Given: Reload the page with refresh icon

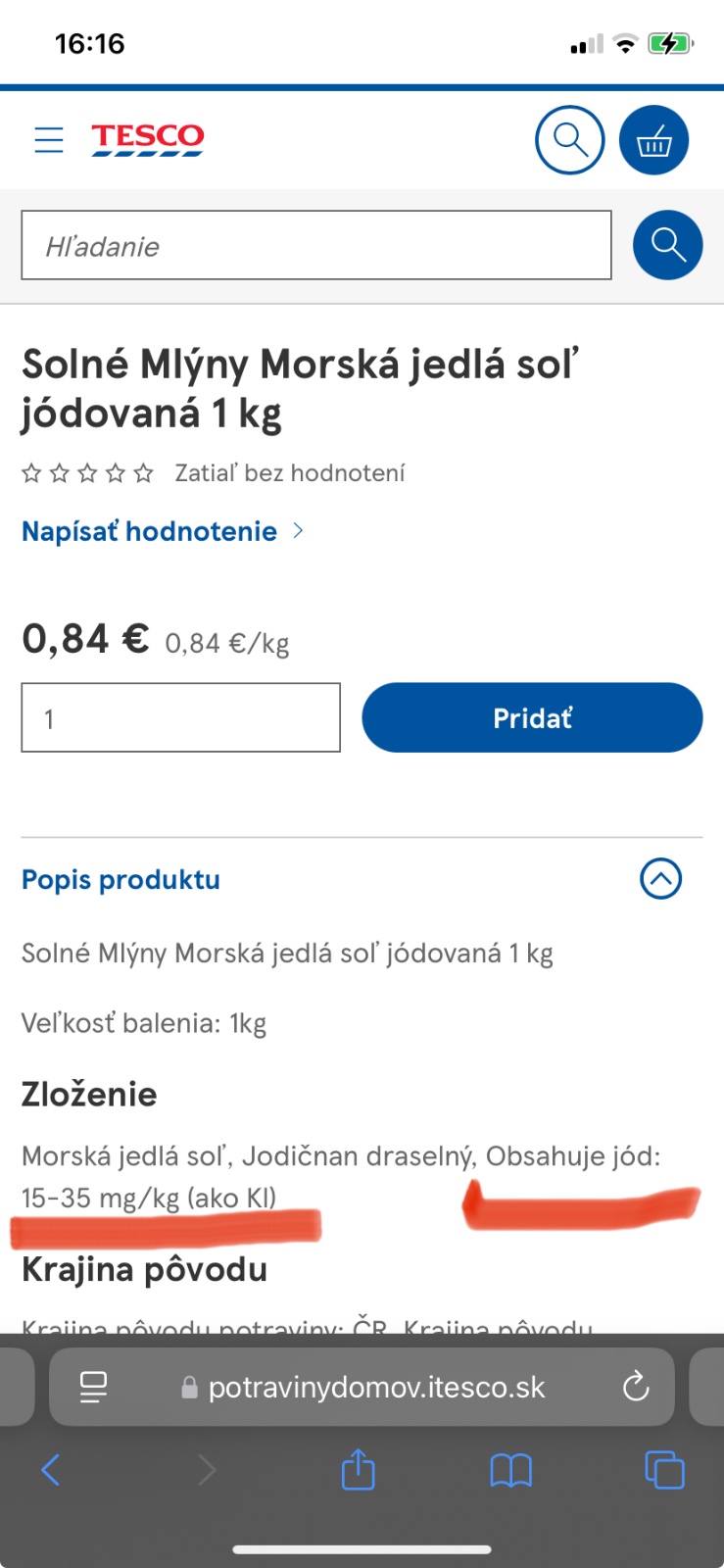Looking at the screenshot, I should [x=636, y=1387].
